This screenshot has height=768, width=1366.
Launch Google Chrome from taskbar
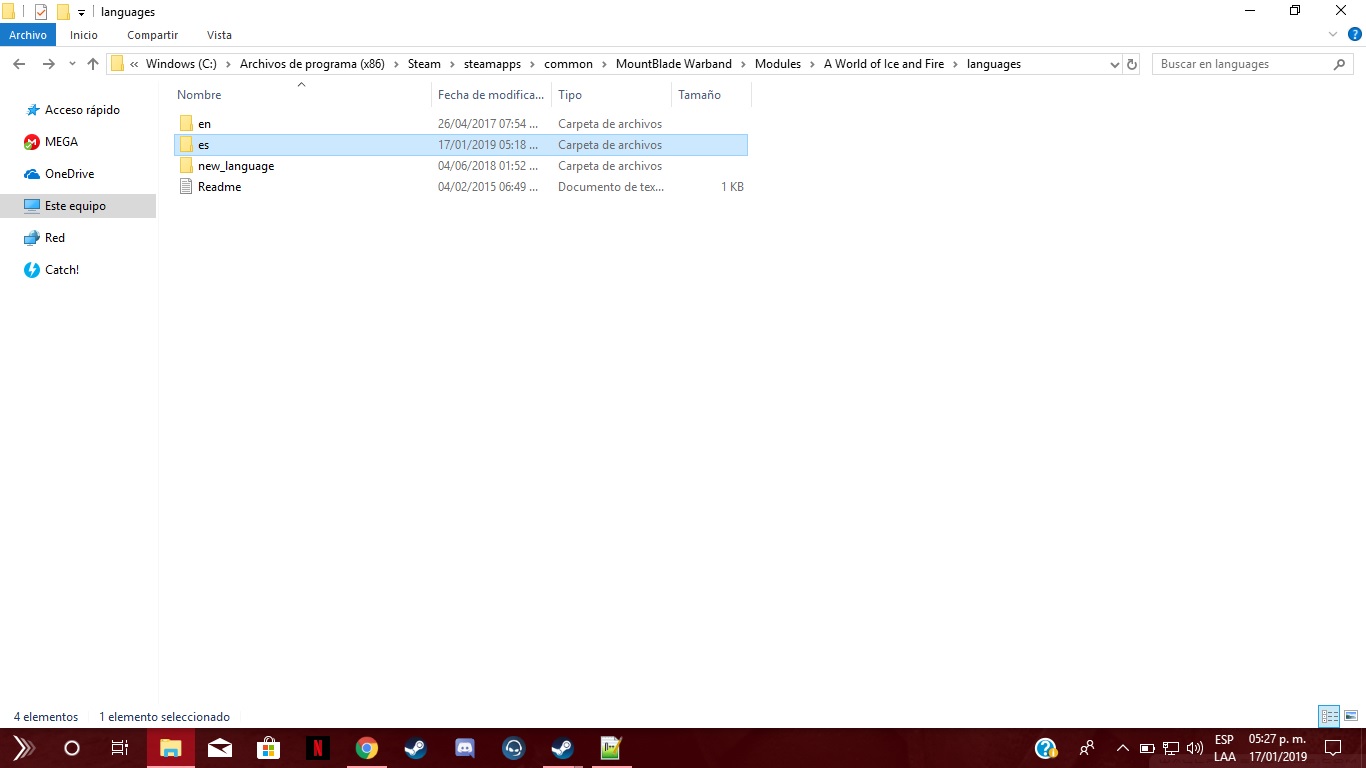pos(366,748)
